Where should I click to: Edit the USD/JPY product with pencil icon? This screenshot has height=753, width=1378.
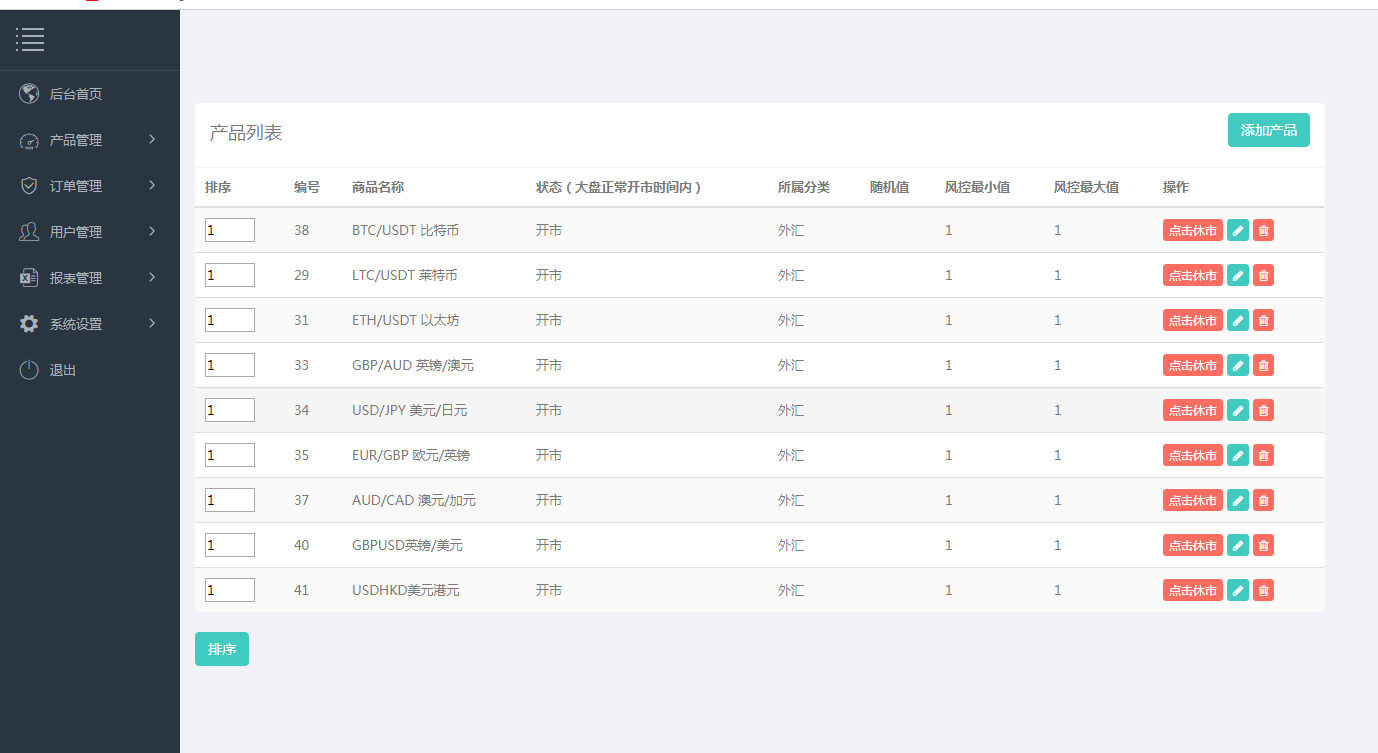pyautogui.click(x=1238, y=410)
